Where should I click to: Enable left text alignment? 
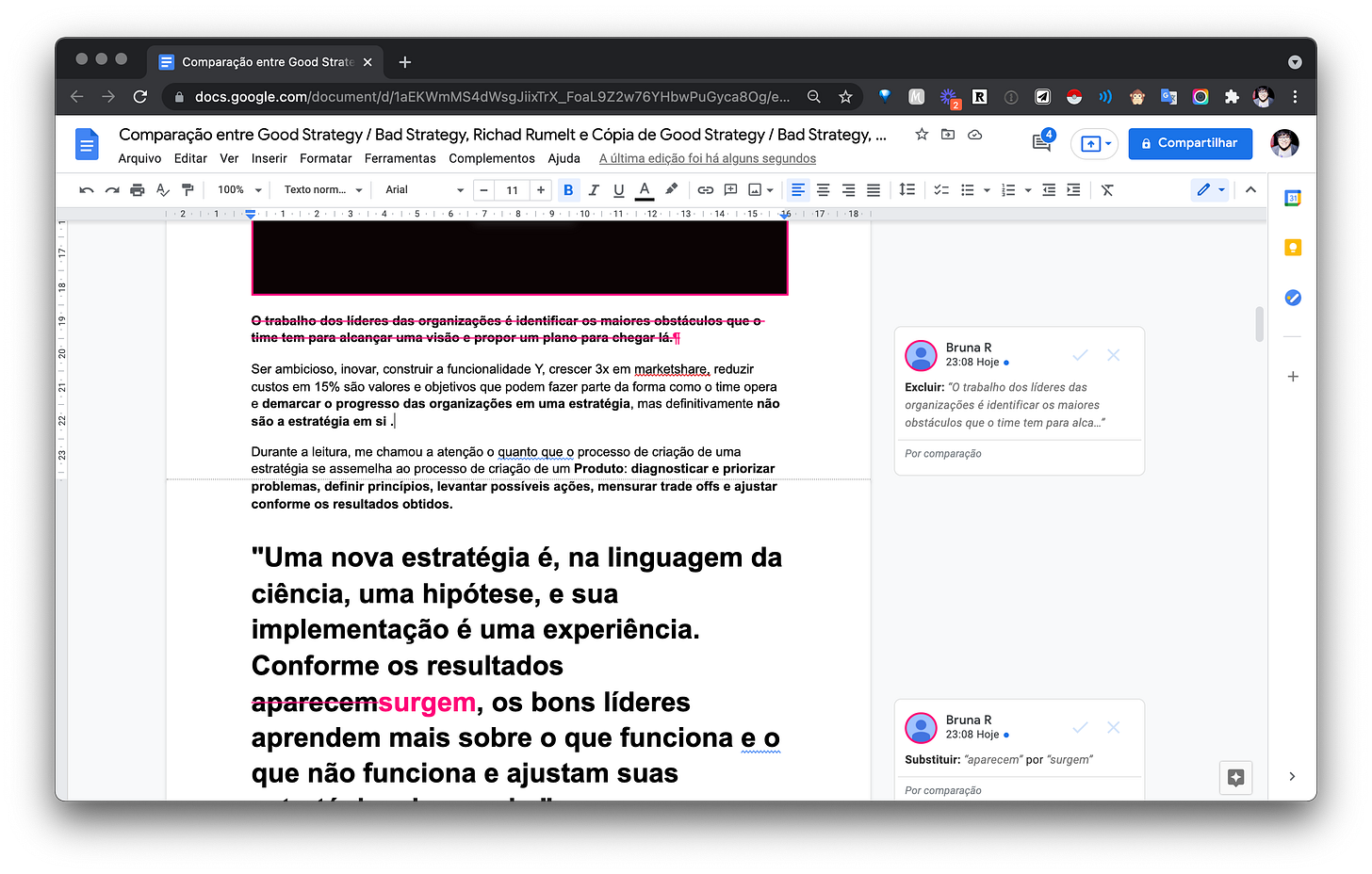[798, 190]
